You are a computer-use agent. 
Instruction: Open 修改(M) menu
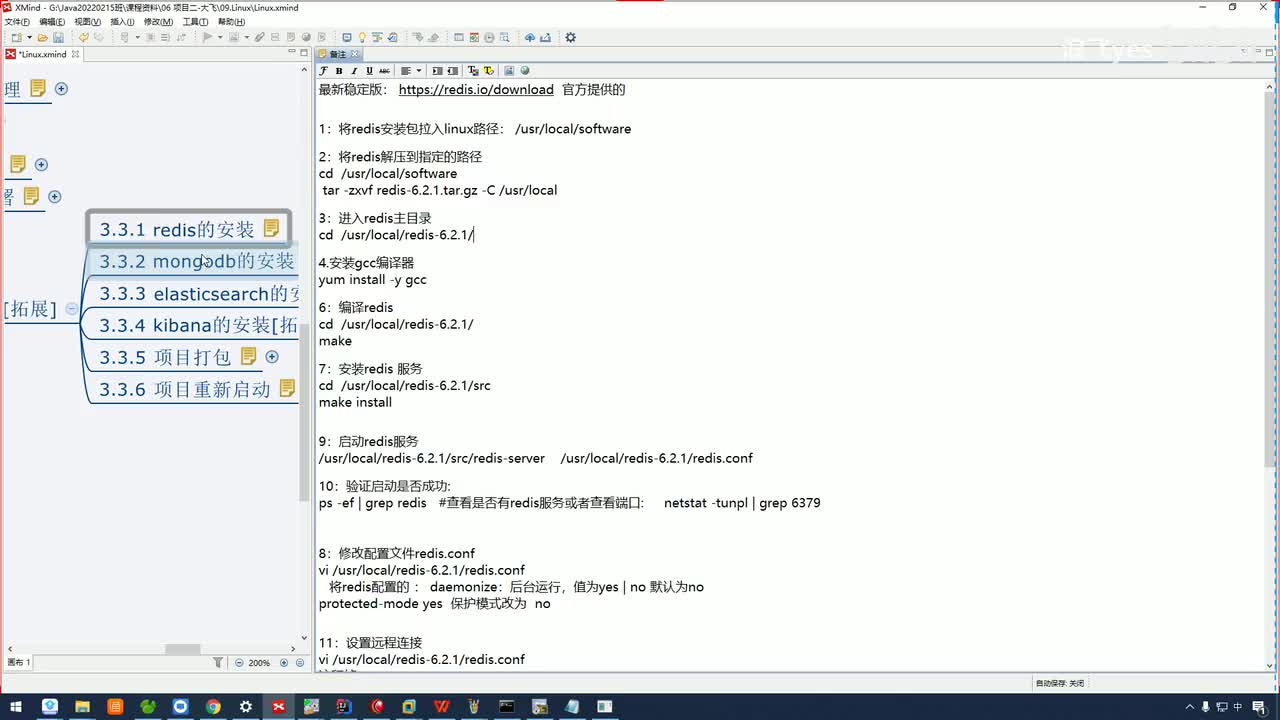(x=158, y=21)
